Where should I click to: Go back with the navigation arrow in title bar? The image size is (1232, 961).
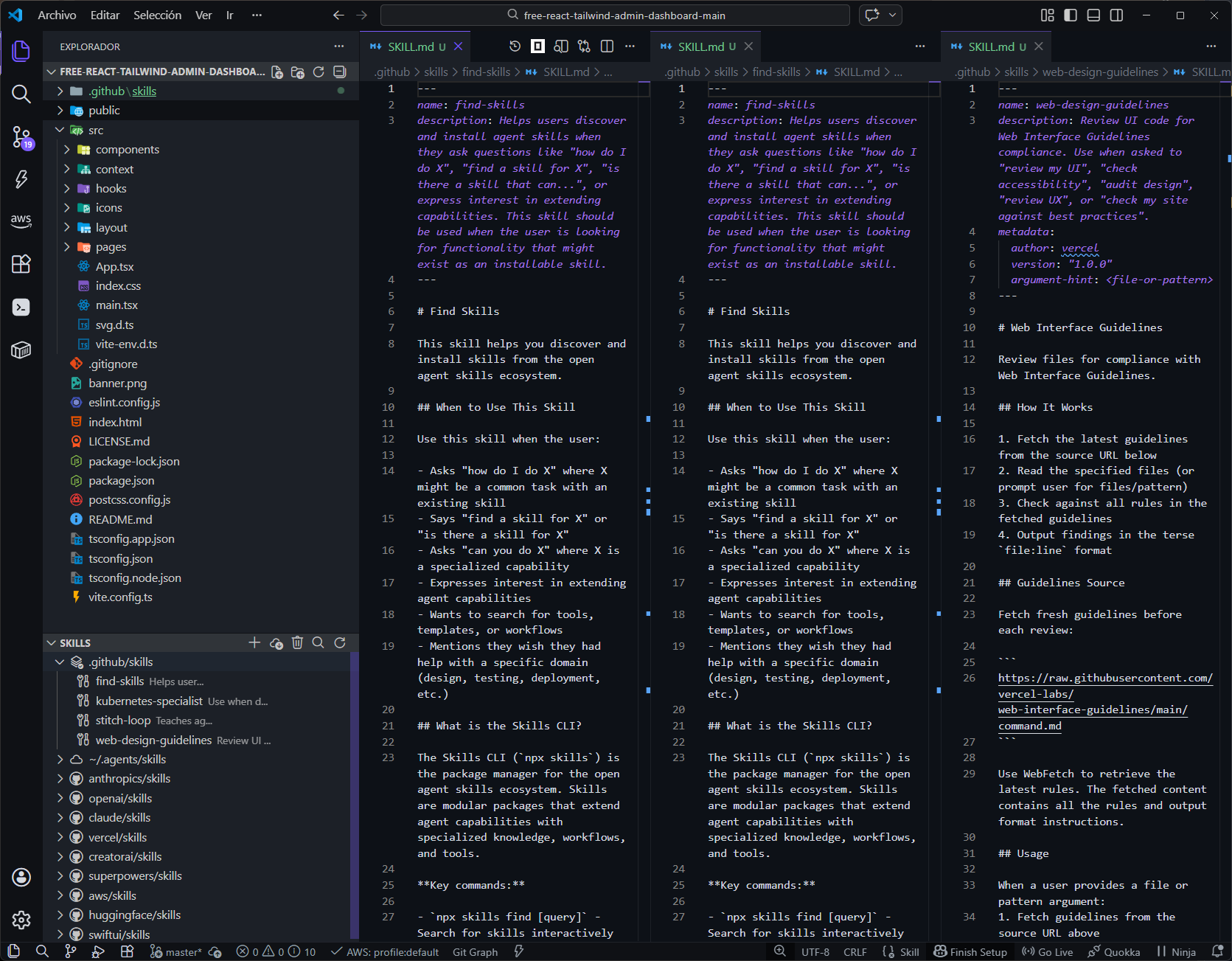(338, 15)
